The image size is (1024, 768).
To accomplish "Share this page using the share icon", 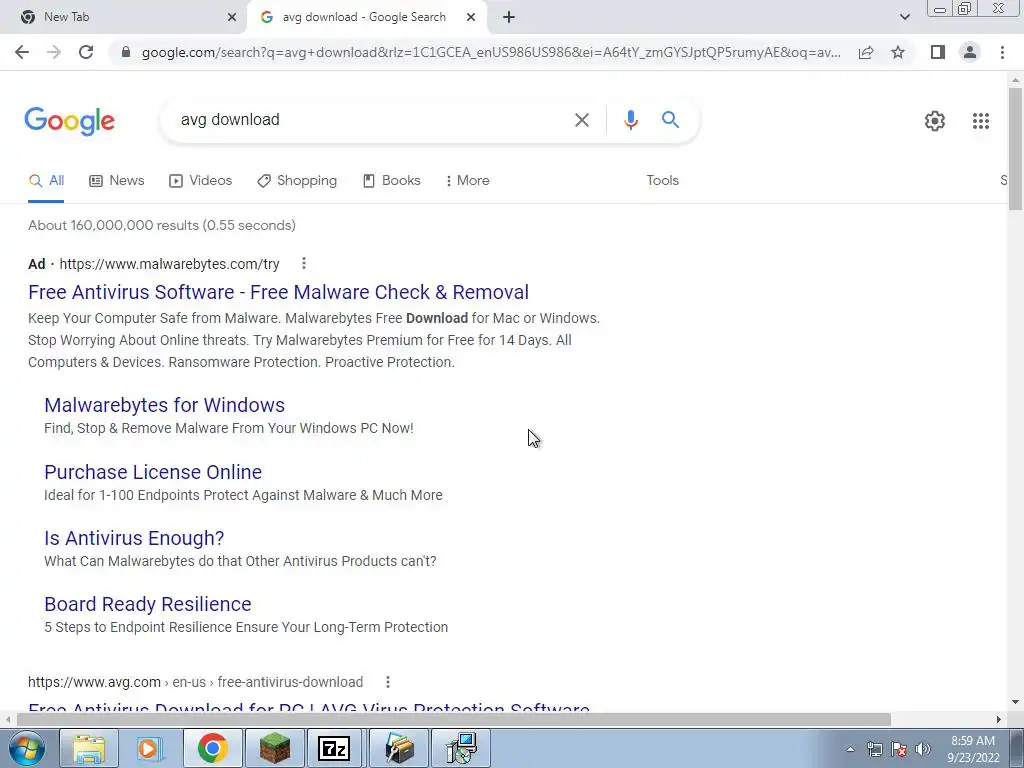I will click(866, 52).
